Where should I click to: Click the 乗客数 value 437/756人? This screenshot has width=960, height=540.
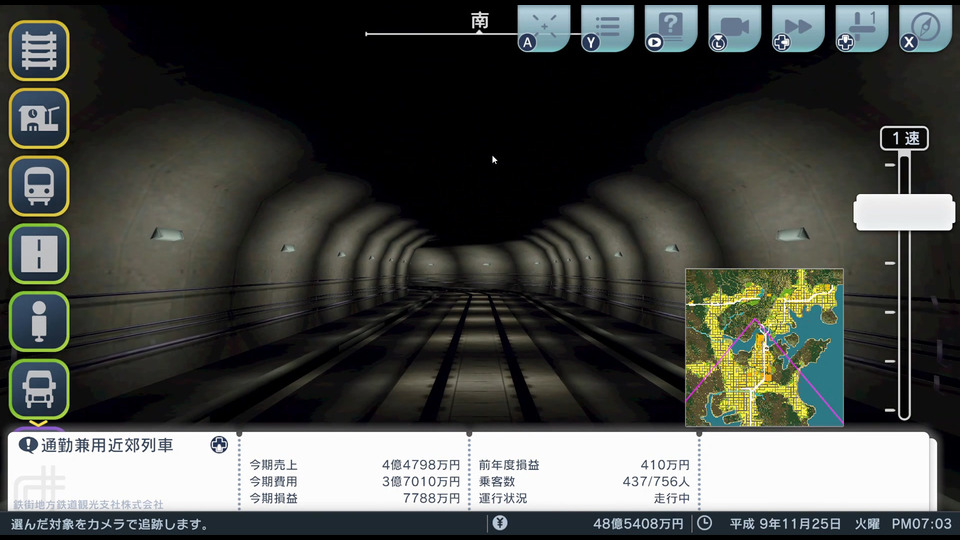click(x=656, y=482)
